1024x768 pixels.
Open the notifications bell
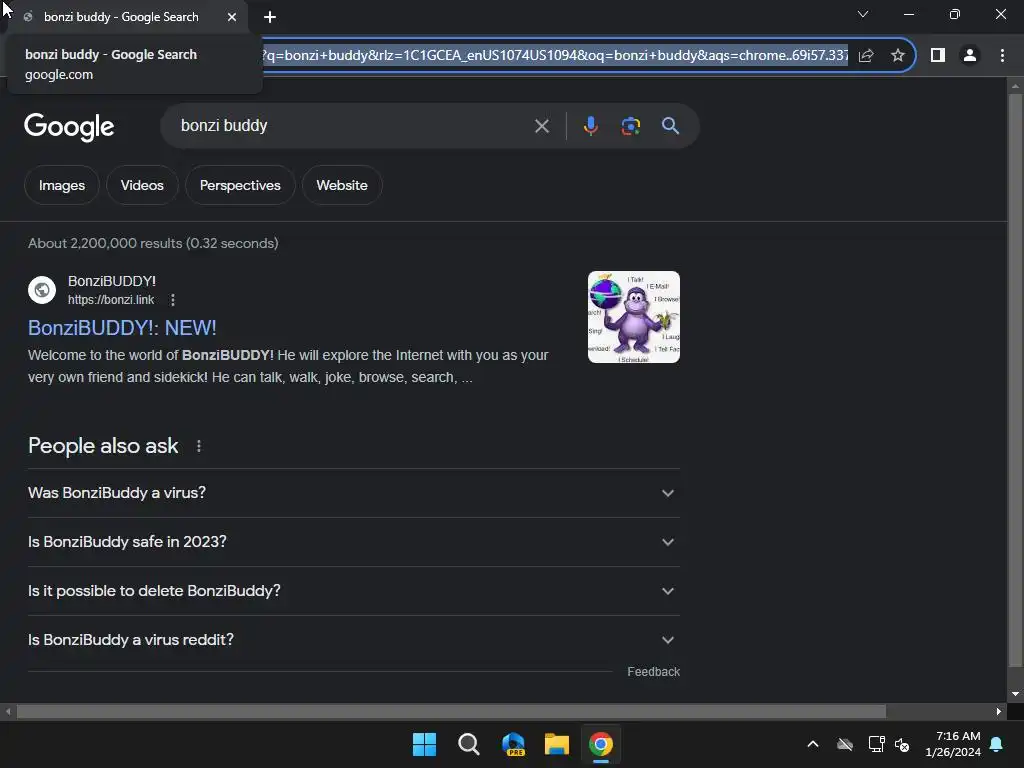coord(997,744)
